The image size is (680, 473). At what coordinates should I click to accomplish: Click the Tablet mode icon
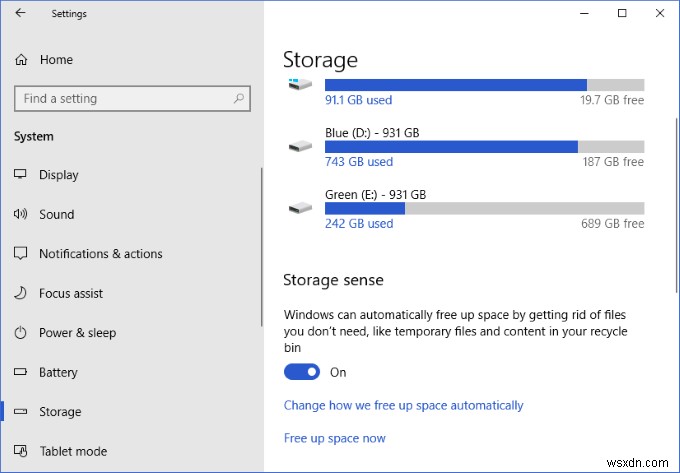[x=20, y=451]
